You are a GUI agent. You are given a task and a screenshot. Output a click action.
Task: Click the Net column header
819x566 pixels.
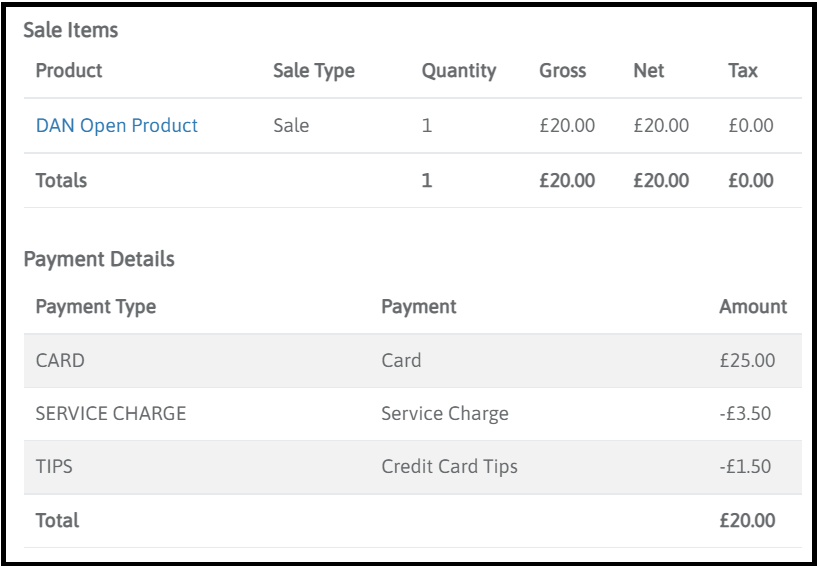click(649, 71)
